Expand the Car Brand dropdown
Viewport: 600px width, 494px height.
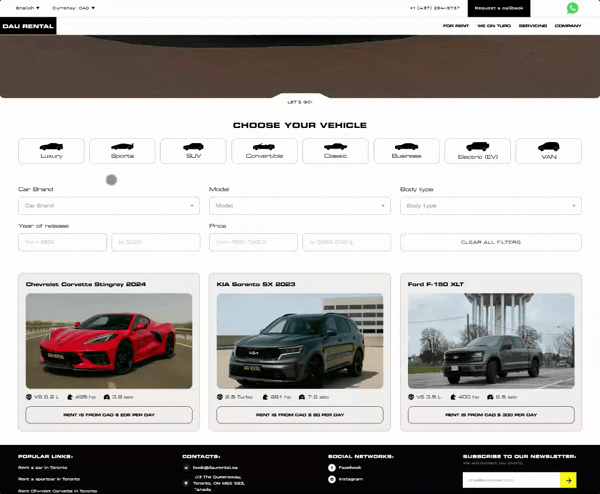tap(109, 205)
